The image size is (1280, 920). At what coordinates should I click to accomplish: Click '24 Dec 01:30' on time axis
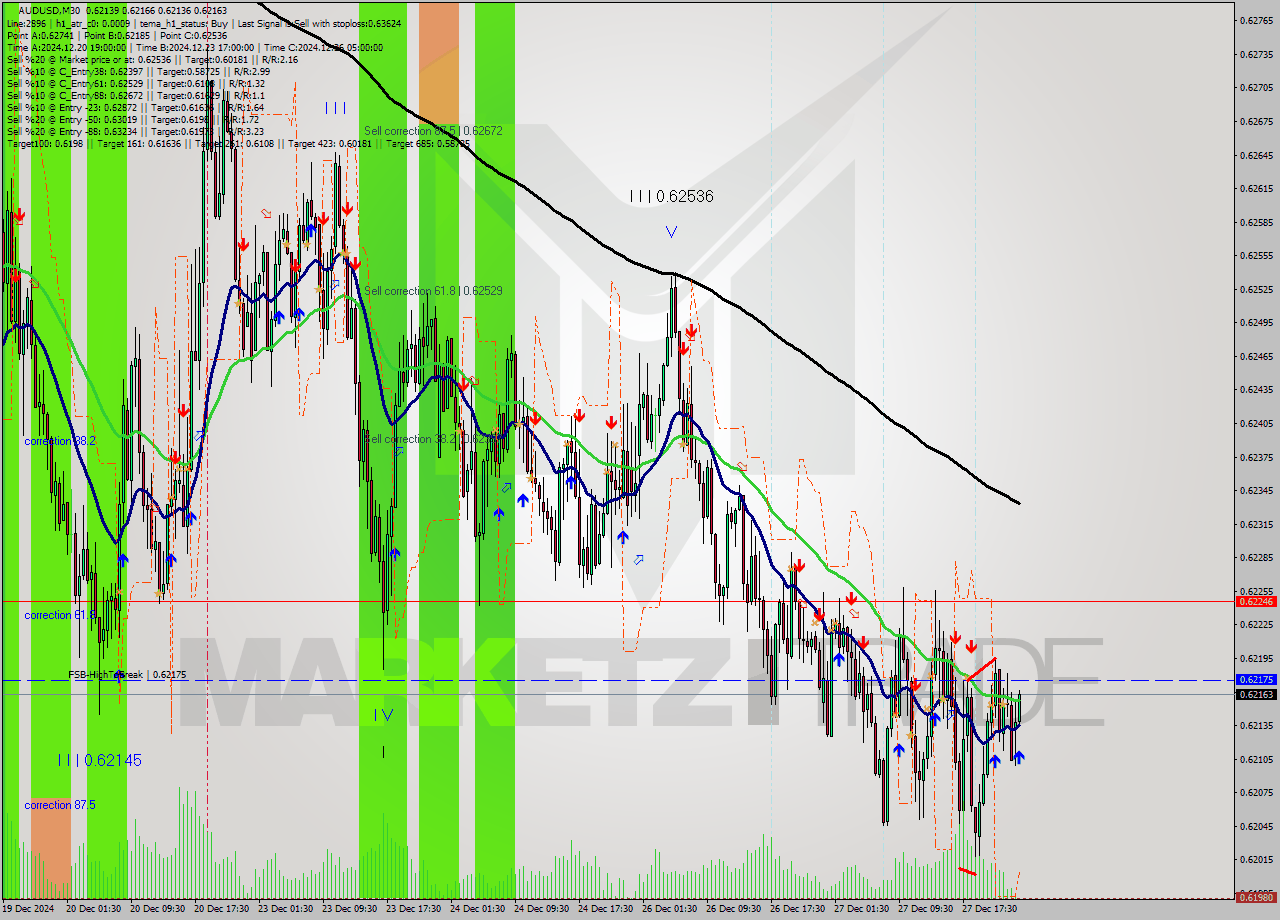(x=477, y=909)
